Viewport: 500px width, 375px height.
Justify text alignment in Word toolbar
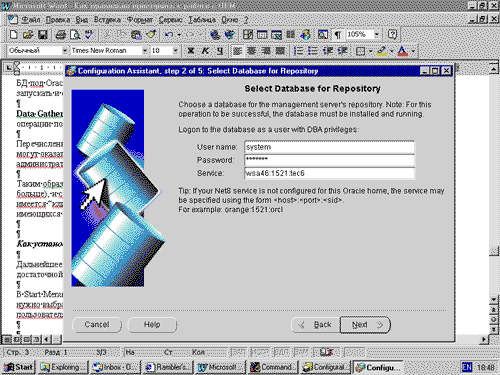click(280, 51)
